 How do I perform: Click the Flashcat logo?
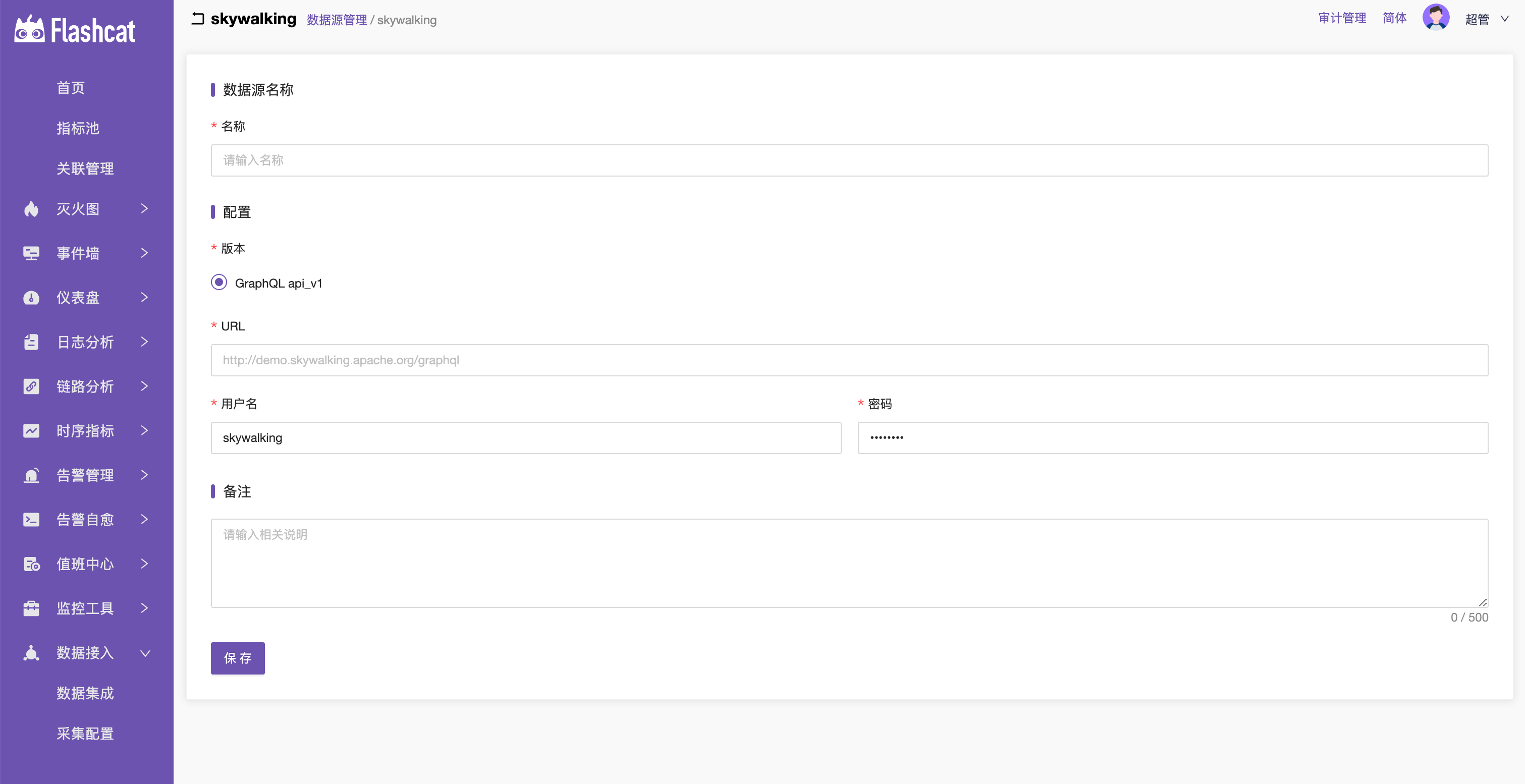tap(75, 30)
